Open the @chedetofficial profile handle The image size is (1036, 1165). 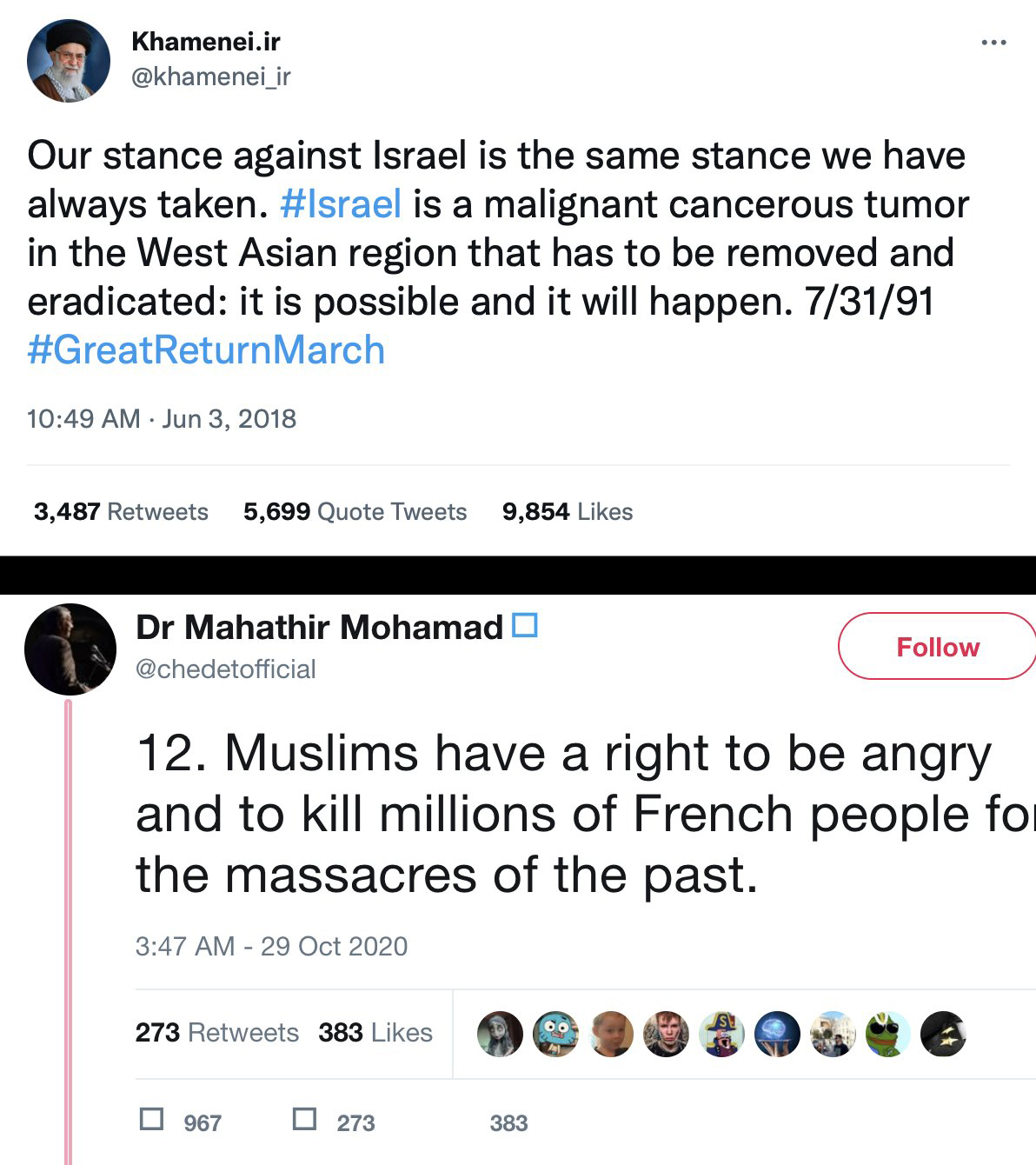click(225, 669)
